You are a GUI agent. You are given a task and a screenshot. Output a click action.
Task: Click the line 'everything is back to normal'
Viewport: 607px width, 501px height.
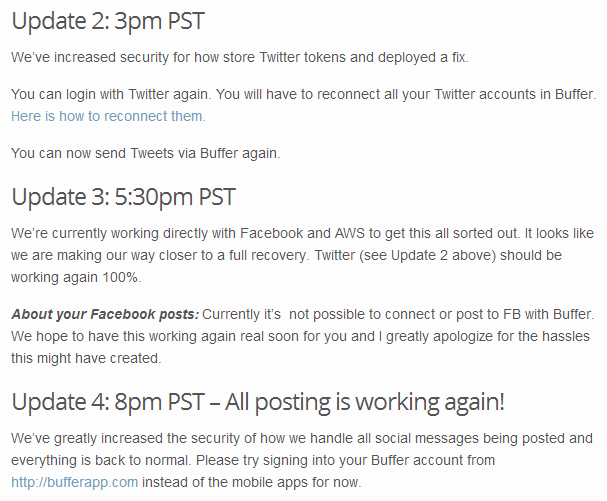tap(253, 460)
